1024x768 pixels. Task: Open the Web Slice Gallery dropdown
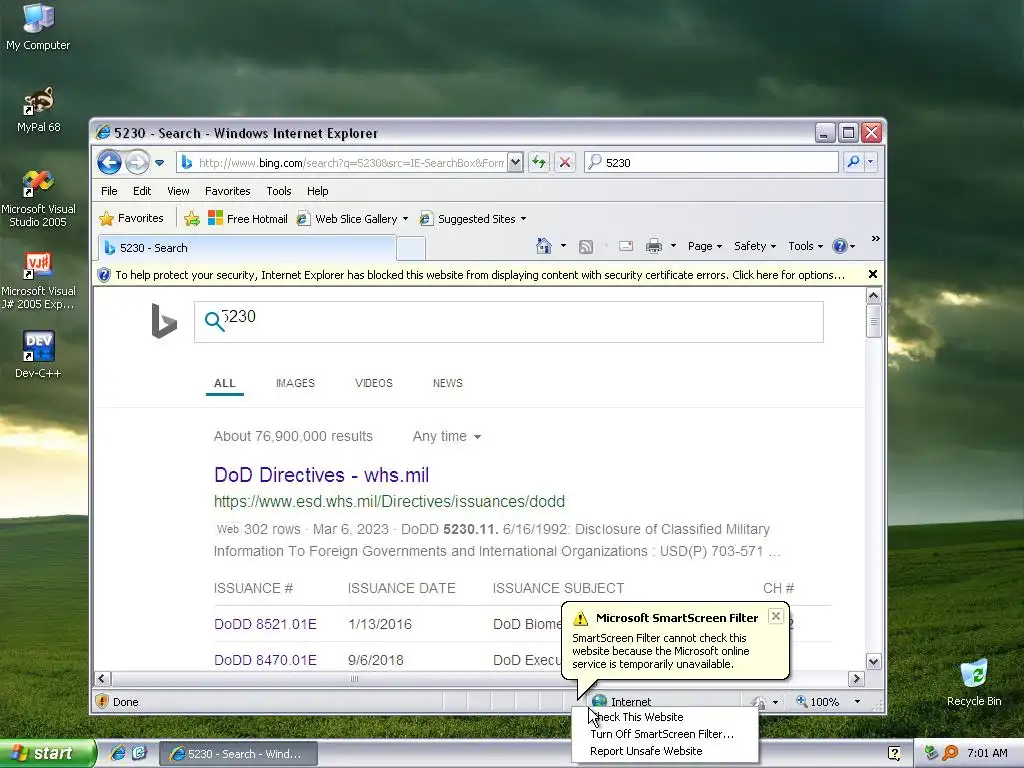[353, 219]
